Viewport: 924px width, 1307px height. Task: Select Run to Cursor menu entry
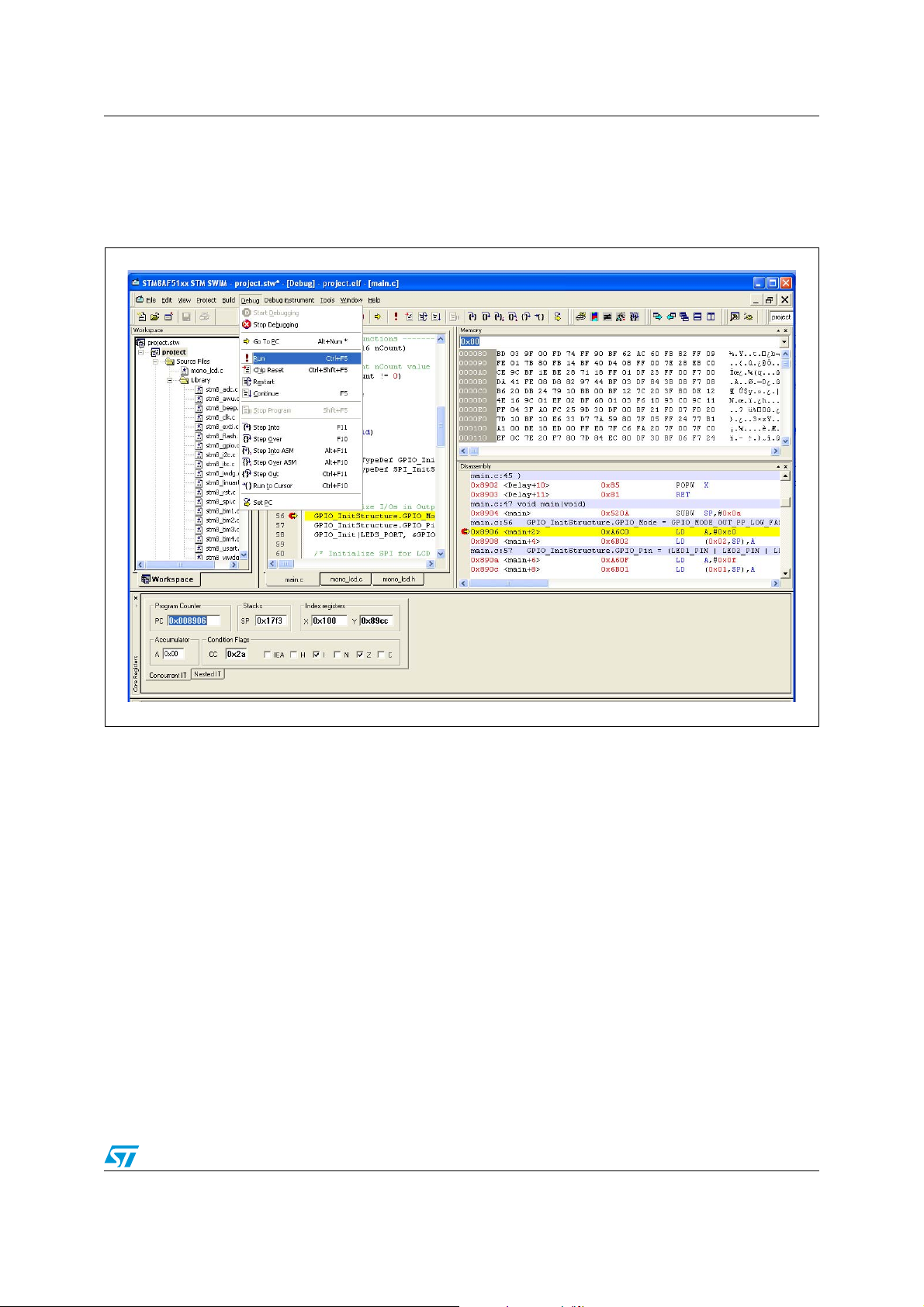tap(300, 486)
